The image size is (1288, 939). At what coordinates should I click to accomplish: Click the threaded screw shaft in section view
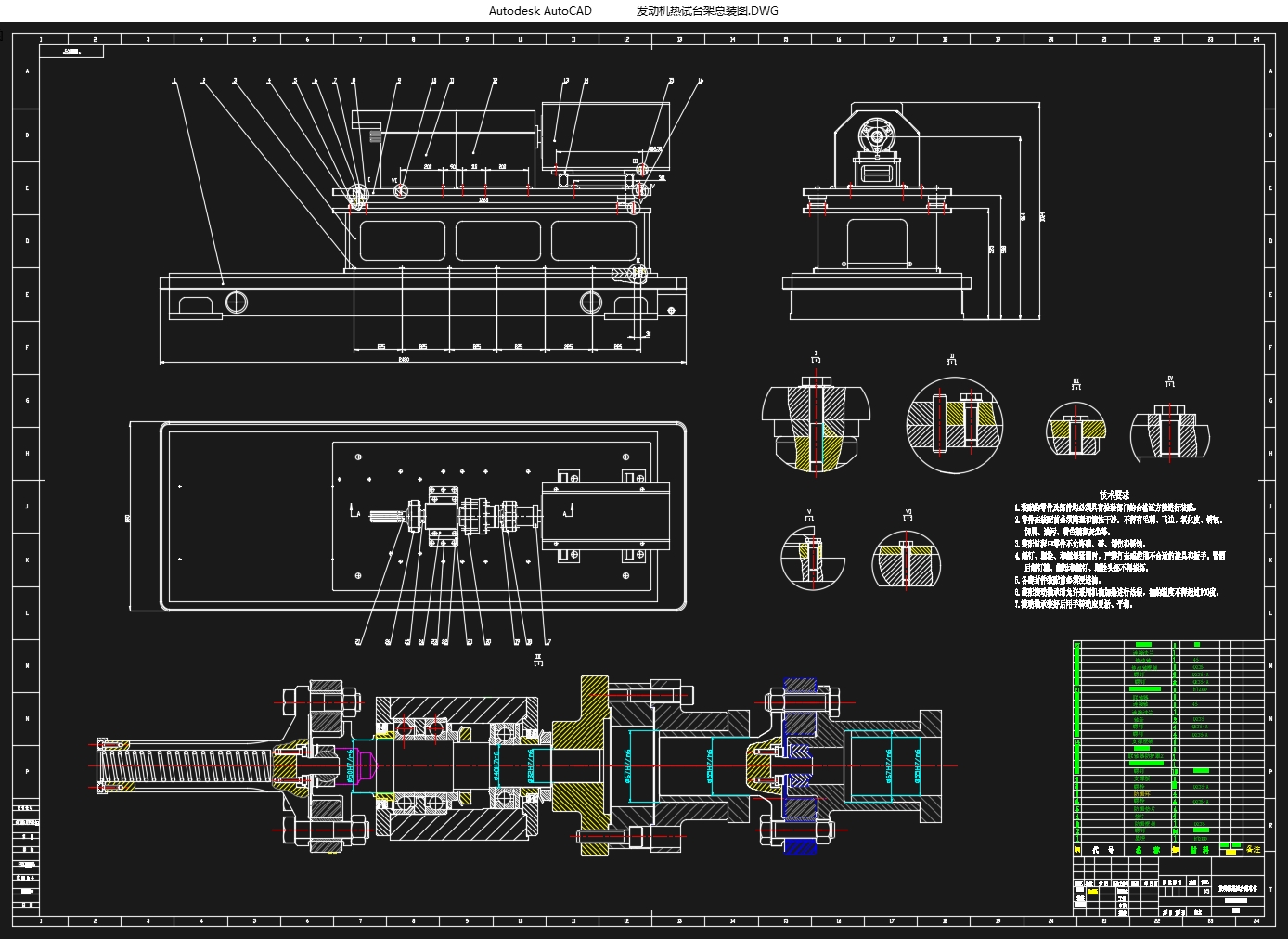(x=186, y=766)
